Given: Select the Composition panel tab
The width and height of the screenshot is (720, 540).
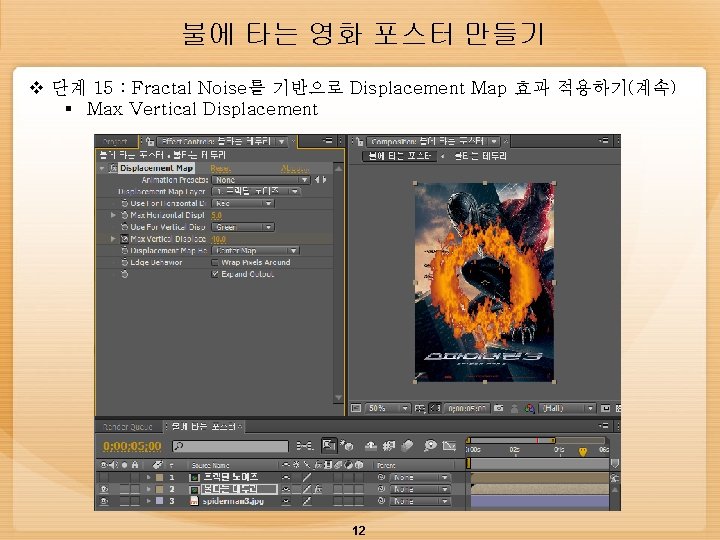Looking at the screenshot, I should click(428, 141).
